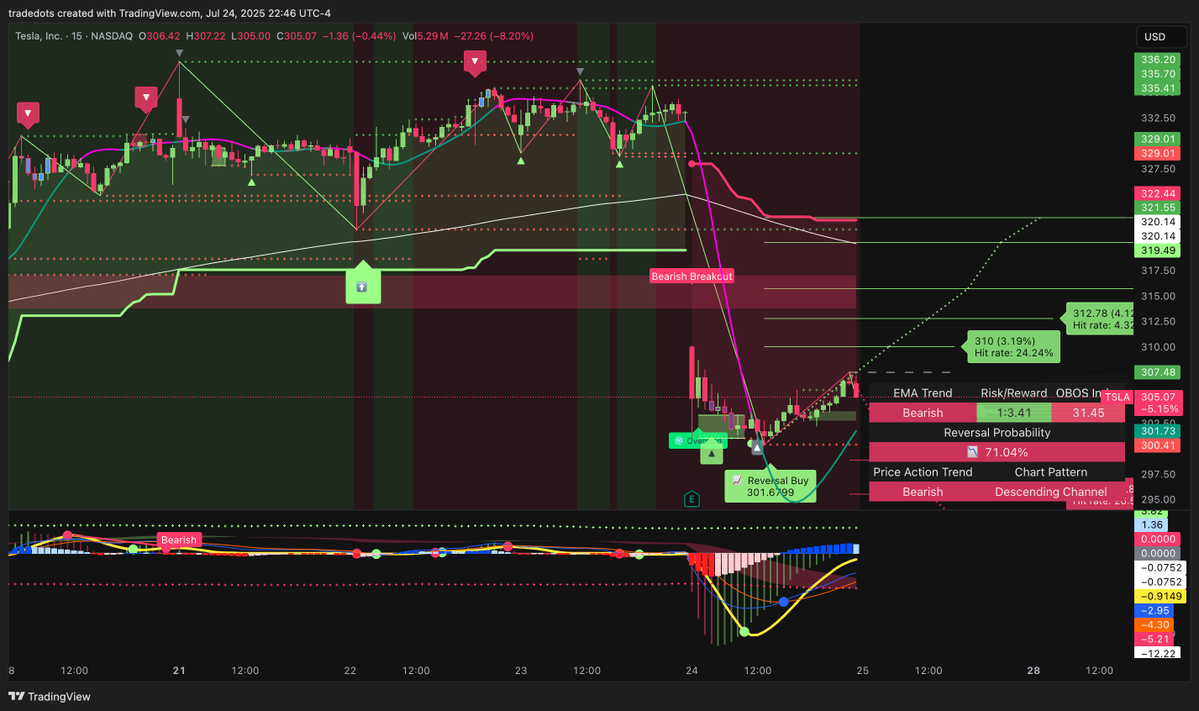Image resolution: width=1199 pixels, height=711 pixels.
Task: Click the red 329.01 price label
Action: 1158,154
